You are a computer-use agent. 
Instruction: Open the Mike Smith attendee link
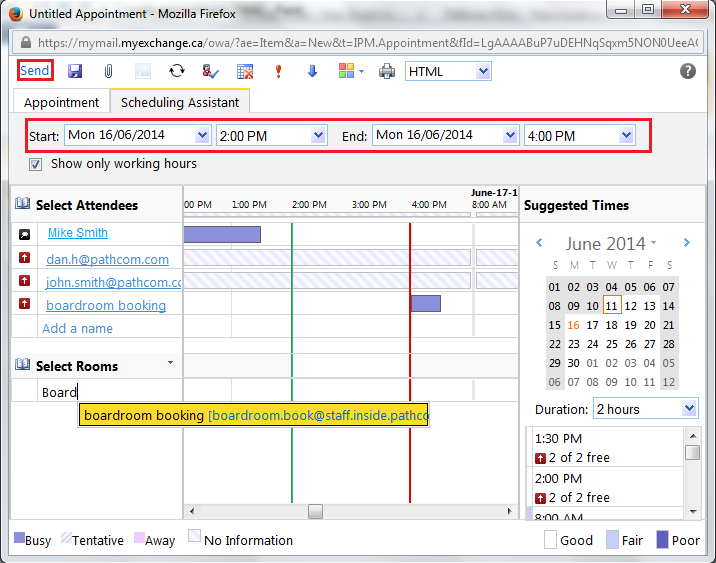pyautogui.click(x=78, y=232)
